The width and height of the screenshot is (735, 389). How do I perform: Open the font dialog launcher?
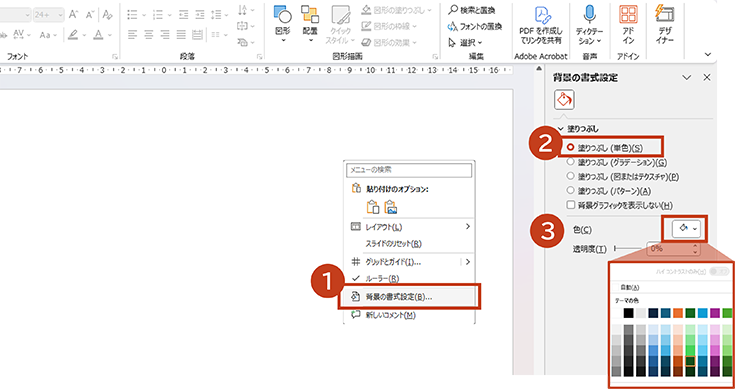114,57
